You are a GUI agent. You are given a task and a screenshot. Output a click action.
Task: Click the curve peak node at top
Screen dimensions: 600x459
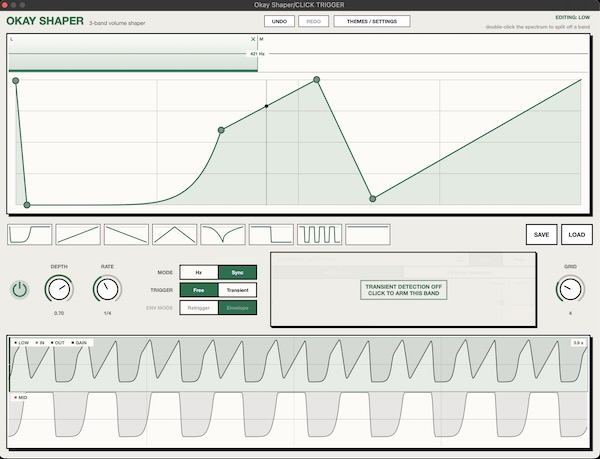click(x=316, y=80)
